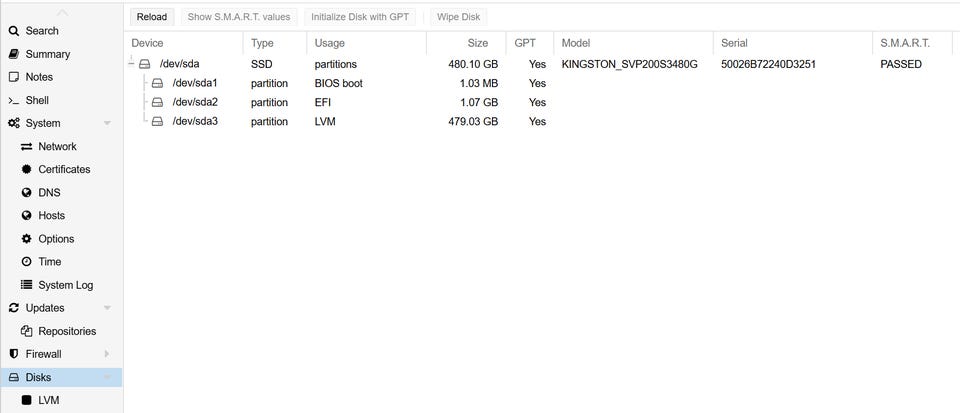960x413 pixels.
Task: Click the Hosts globe icon
Action: pyautogui.click(x=26, y=216)
